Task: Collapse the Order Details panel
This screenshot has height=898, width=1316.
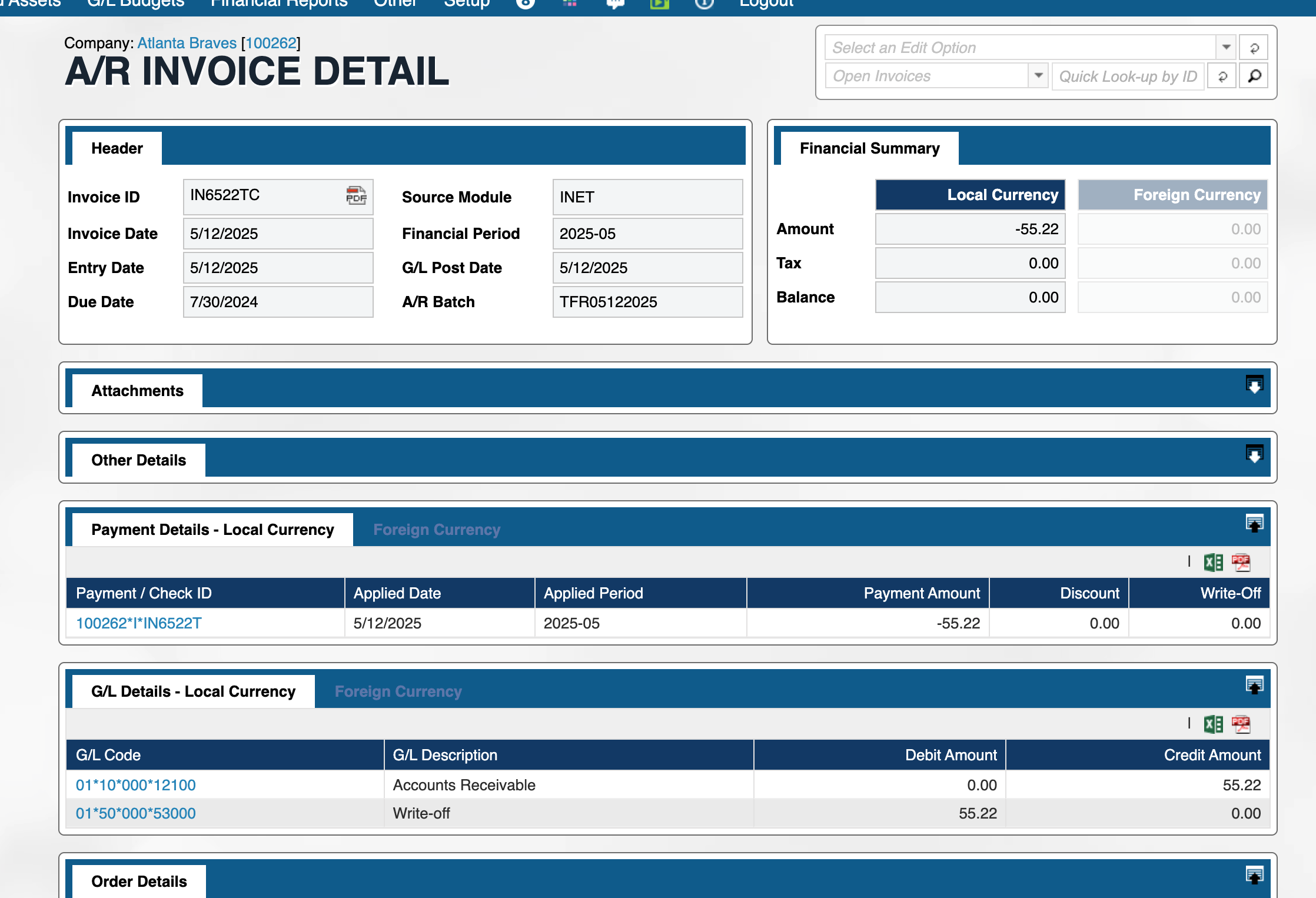Action: tap(1254, 876)
